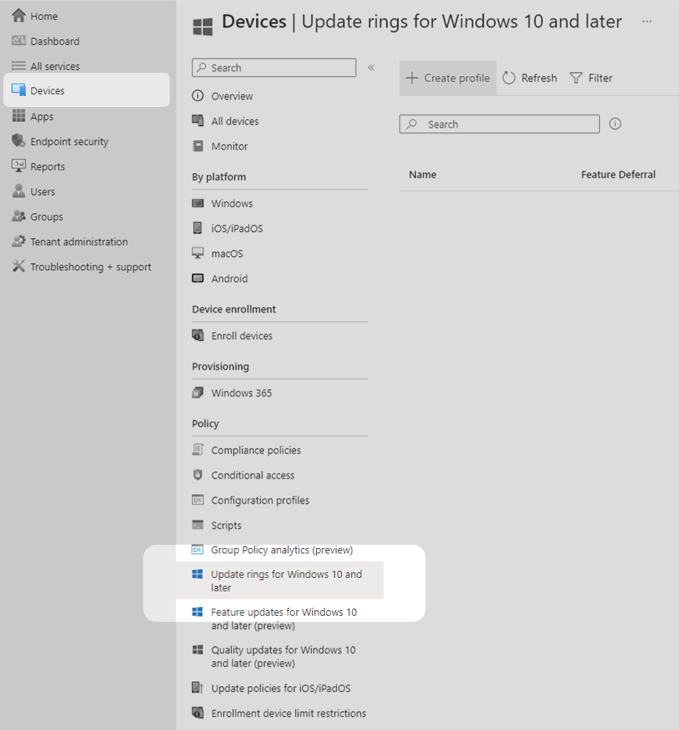The image size is (679, 730).
Task: Click the Users person icon
Action: click(x=19, y=191)
